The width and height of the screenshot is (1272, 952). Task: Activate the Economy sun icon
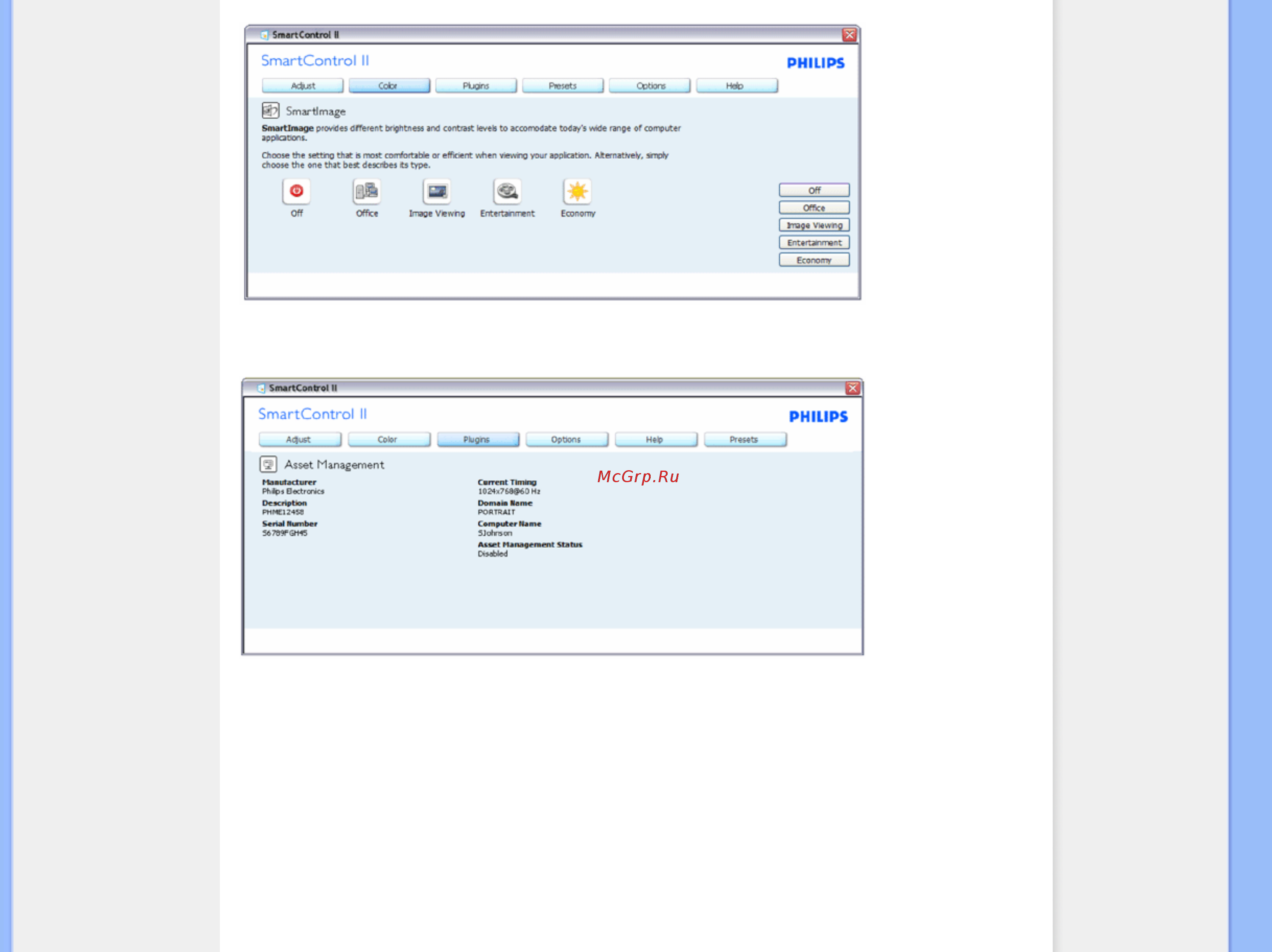pos(578,191)
